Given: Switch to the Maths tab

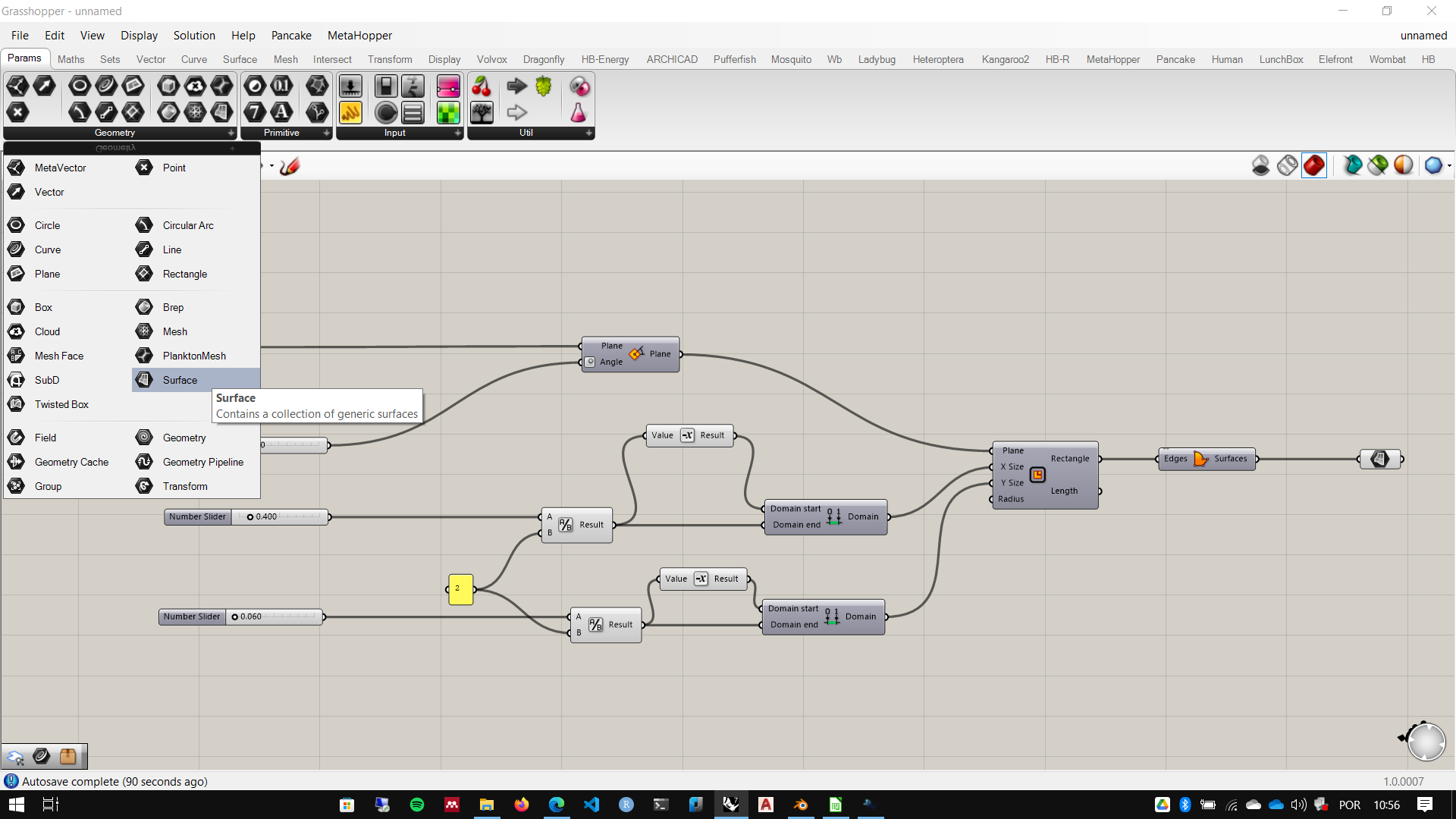Looking at the screenshot, I should (71, 59).
